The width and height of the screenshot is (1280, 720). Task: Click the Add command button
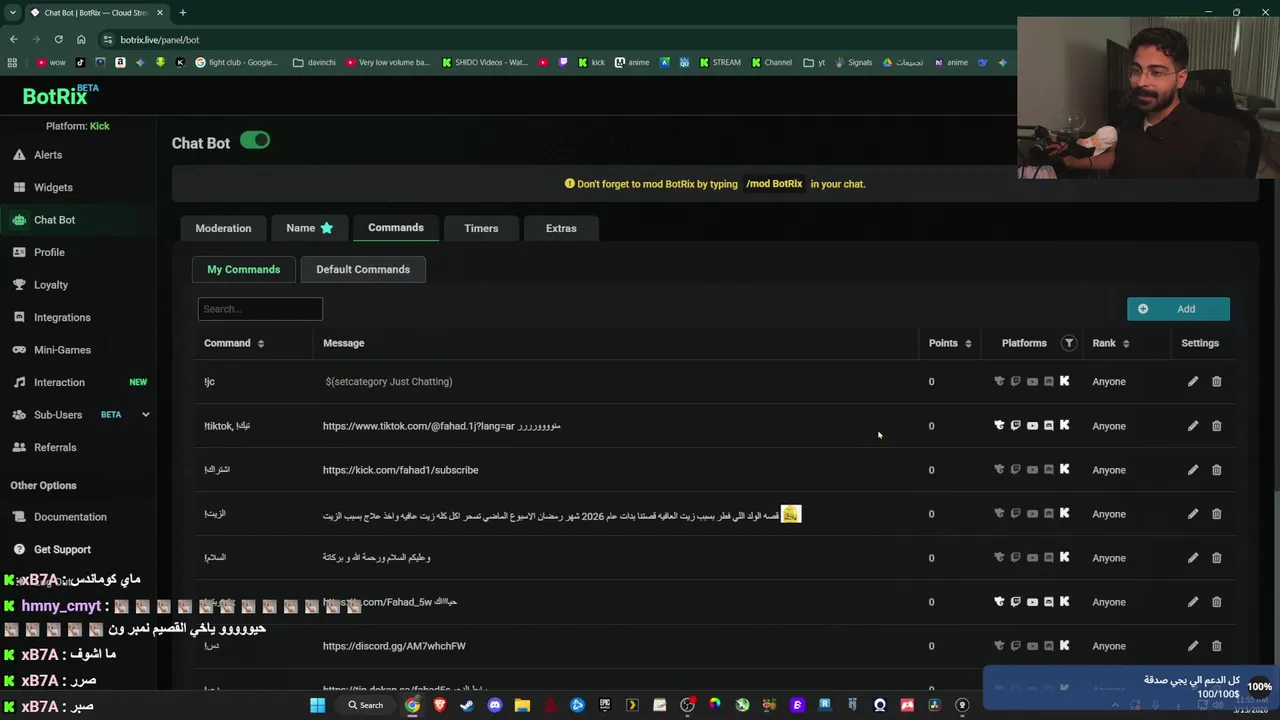point(1178,309)
